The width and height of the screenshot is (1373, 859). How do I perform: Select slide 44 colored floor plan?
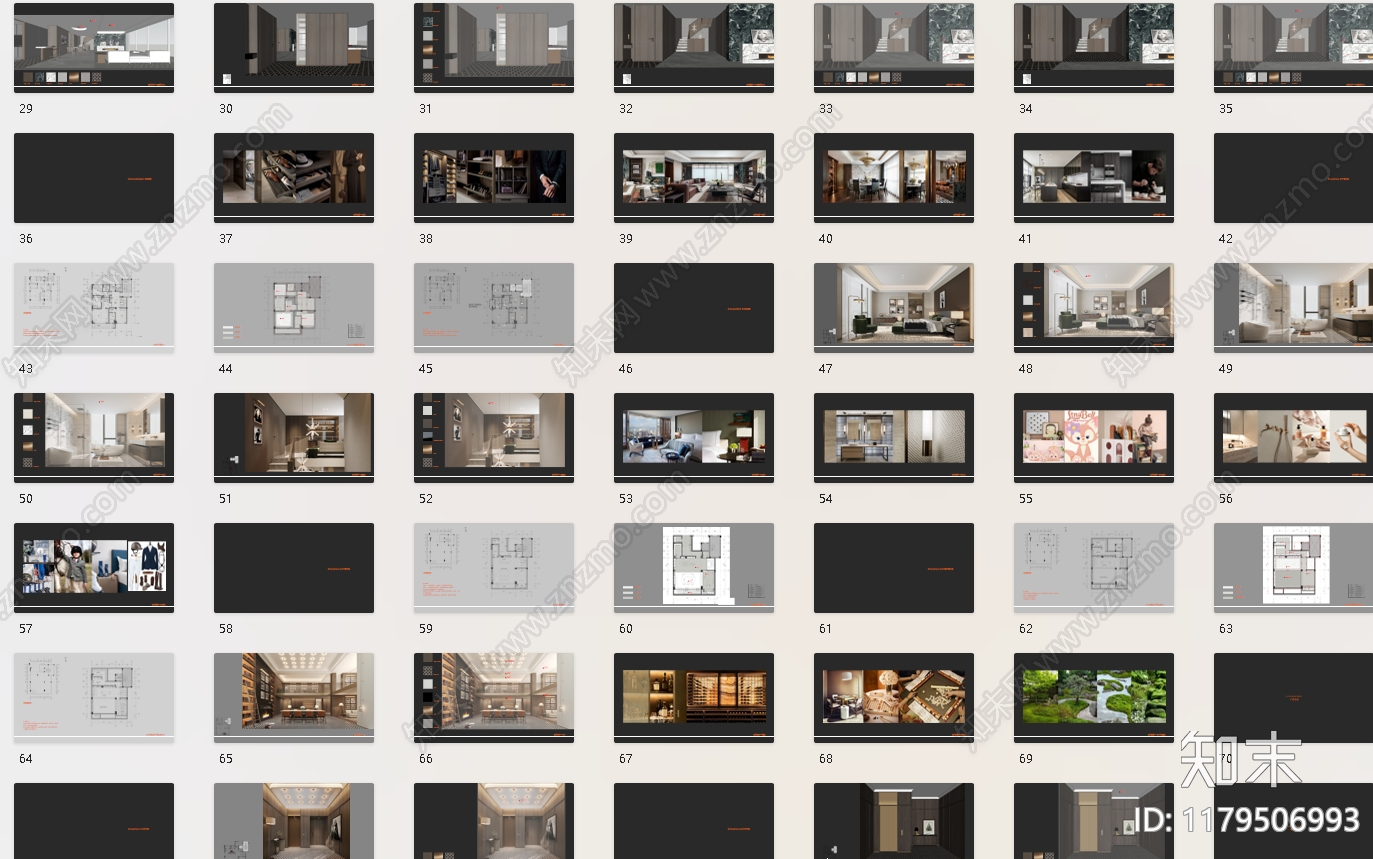coord(294,308)
